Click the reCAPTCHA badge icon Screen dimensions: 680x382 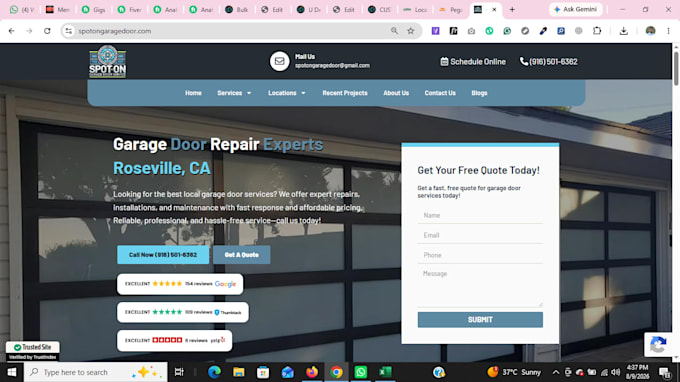pyautogui.click(x=658, y=345)
